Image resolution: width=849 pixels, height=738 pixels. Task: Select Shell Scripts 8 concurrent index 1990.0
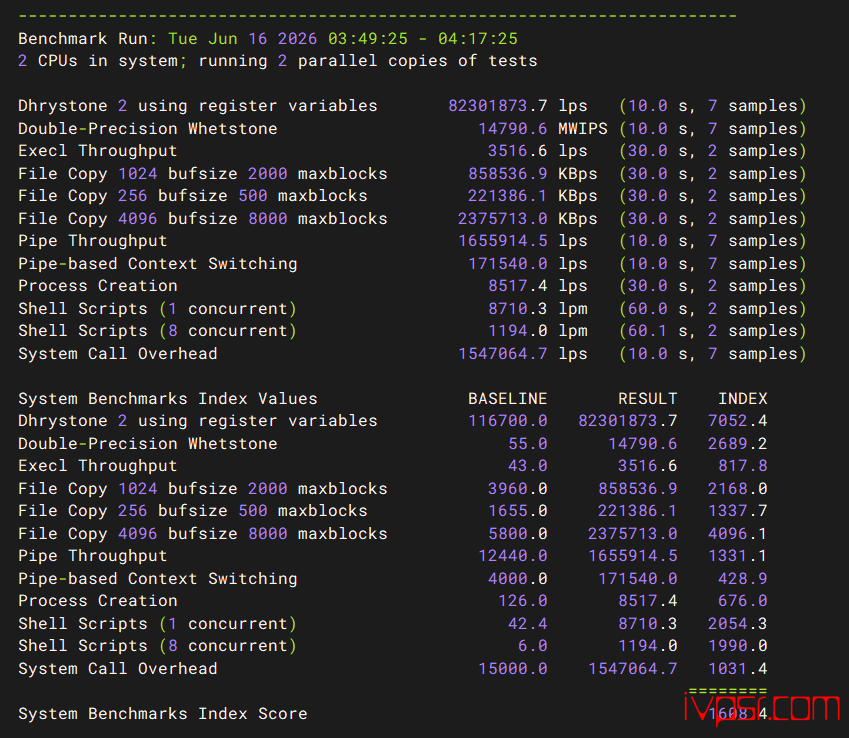tap(737, 645)
